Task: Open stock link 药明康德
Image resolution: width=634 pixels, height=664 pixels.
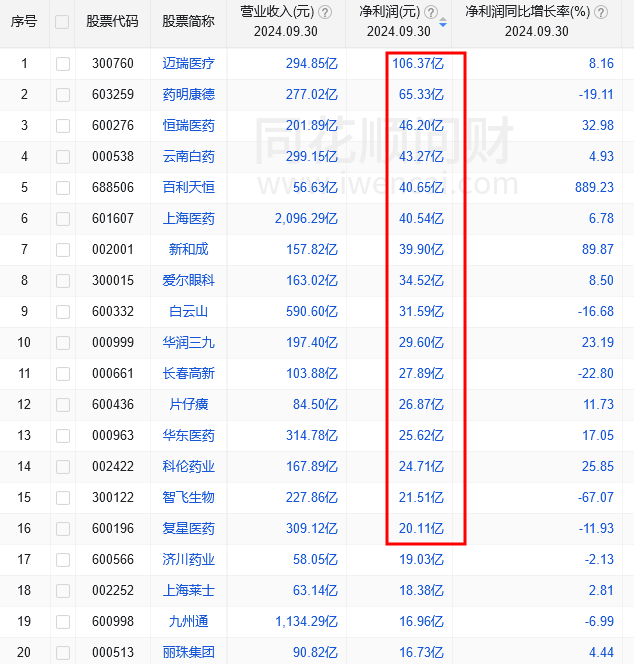Action: pos(188,94)
